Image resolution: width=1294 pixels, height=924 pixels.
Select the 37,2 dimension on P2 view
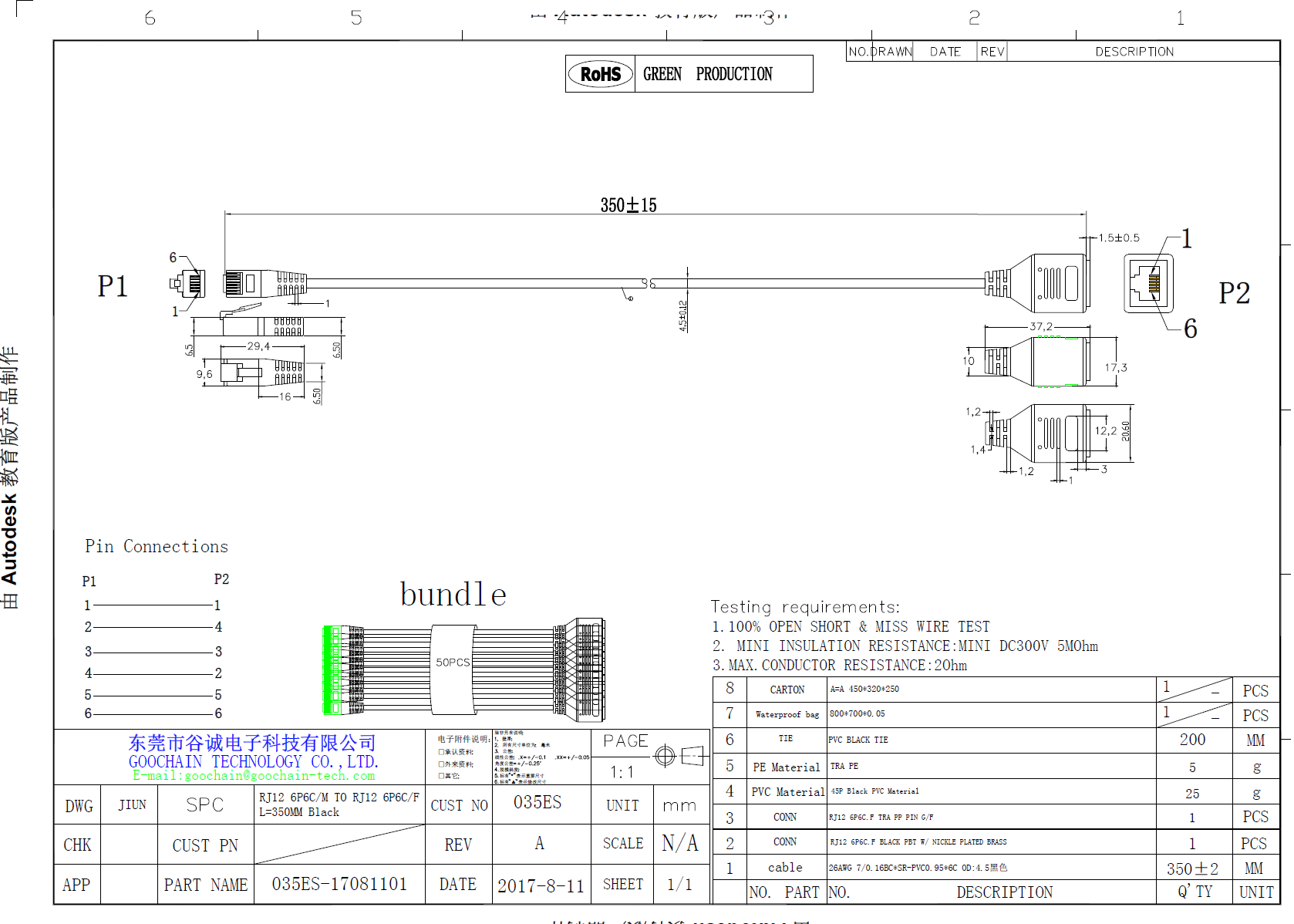coord(1040,326)
